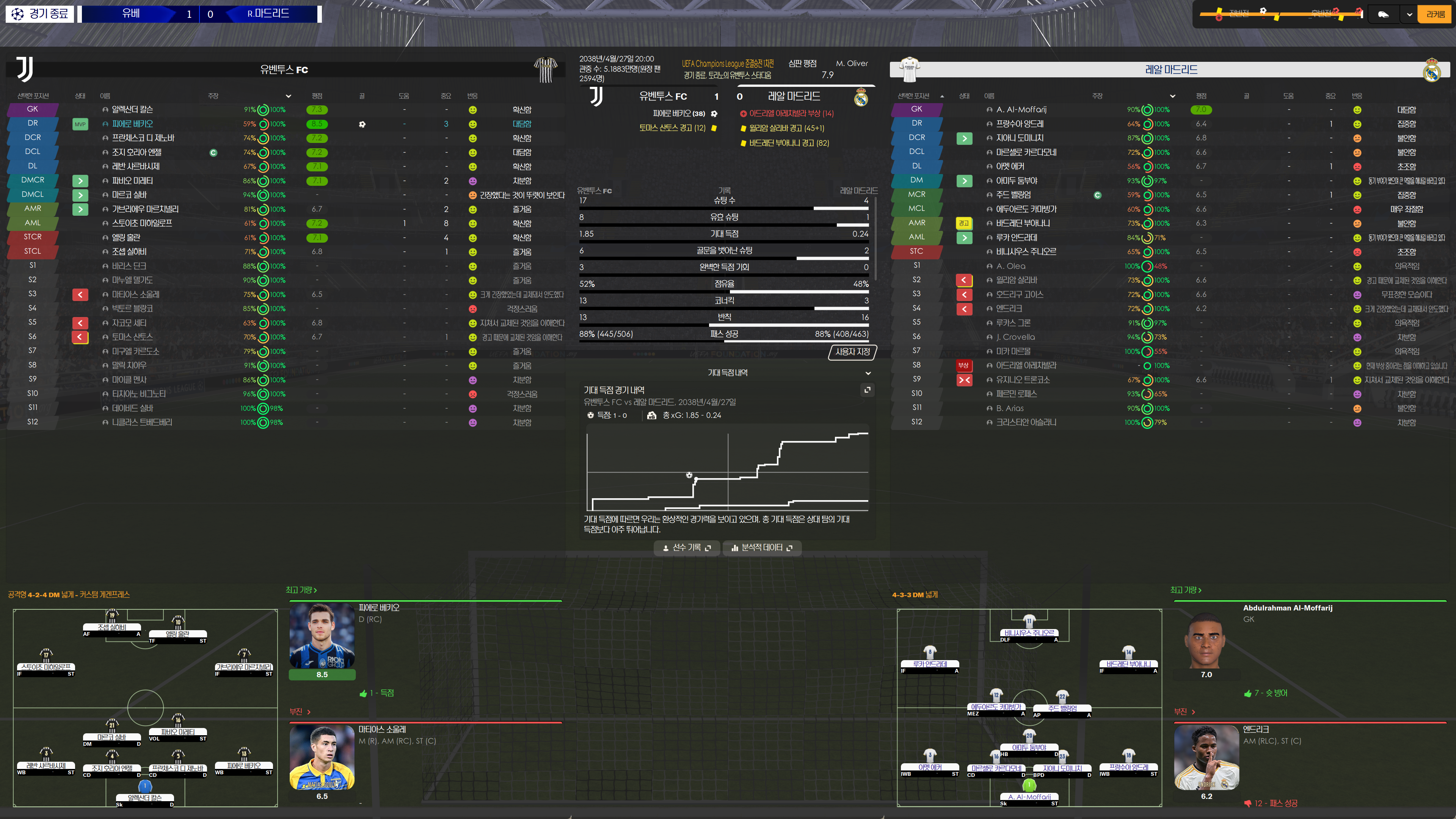Click red substituted-off arrow for 마티아스 소울레
Image resolution: width=1456 pixels, height=819 pixels.
point(80,295)
